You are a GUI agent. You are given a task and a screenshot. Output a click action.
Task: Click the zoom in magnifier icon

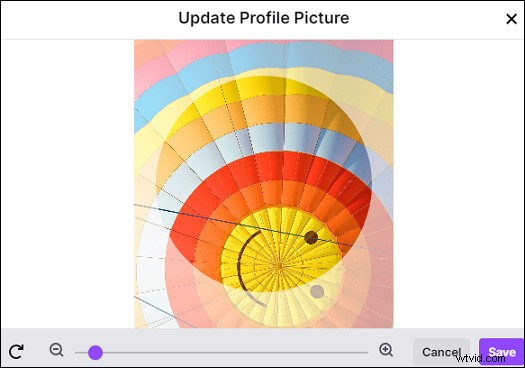[x=386, y=350]
